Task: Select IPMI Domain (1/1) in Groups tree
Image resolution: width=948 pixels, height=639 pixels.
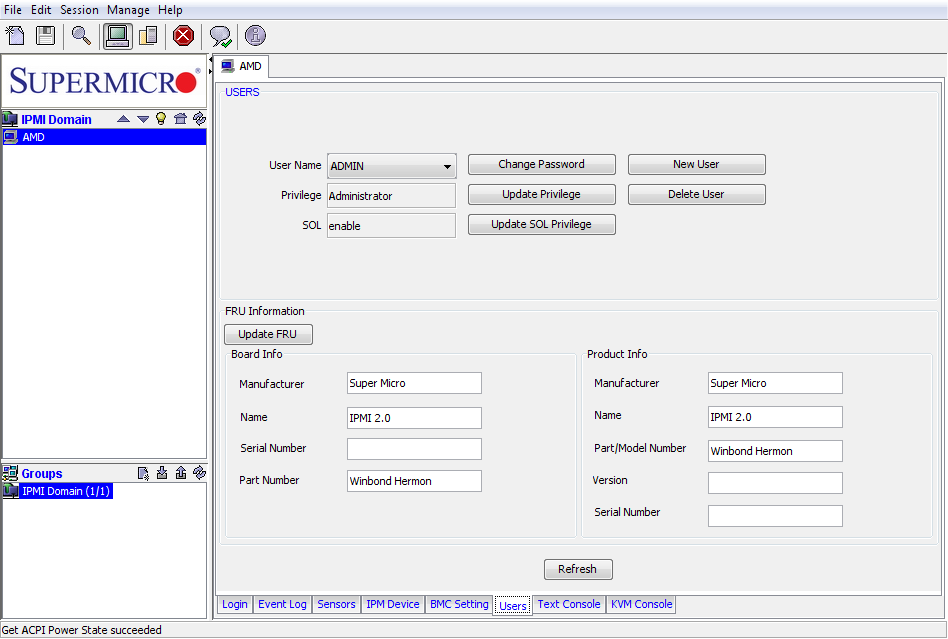Action: (x=66, y=491)
